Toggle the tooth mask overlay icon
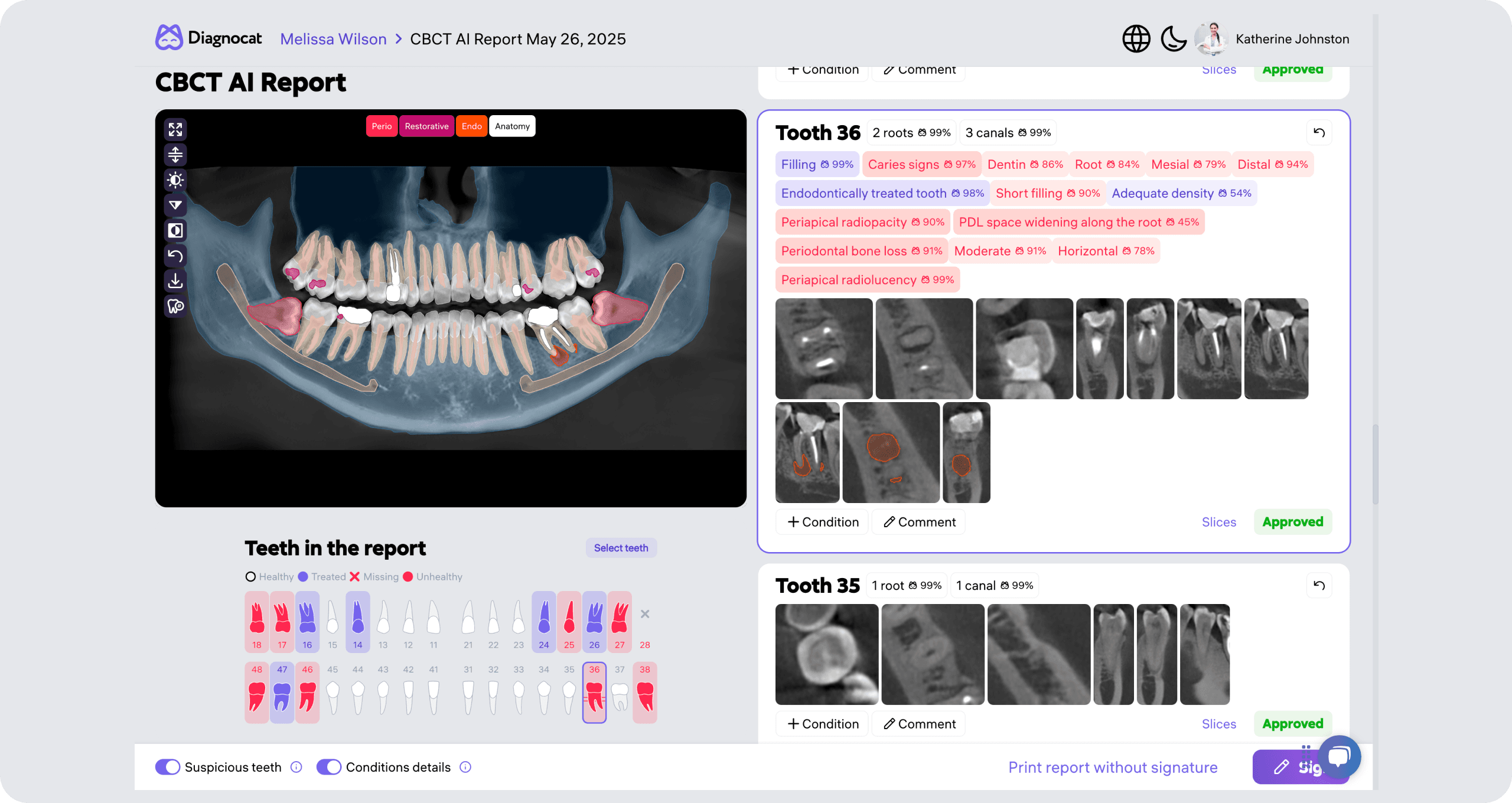 (x=175, y=306)
